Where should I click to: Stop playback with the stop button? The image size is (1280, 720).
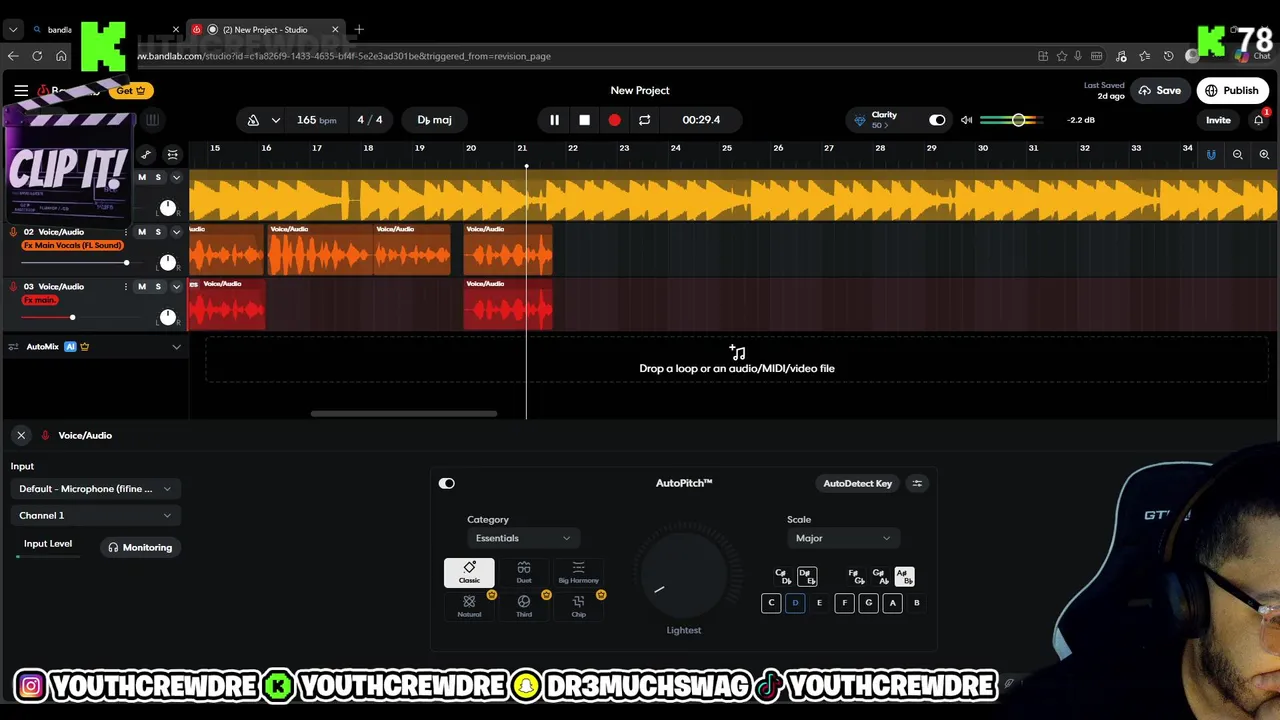click(x=584, y=120)
